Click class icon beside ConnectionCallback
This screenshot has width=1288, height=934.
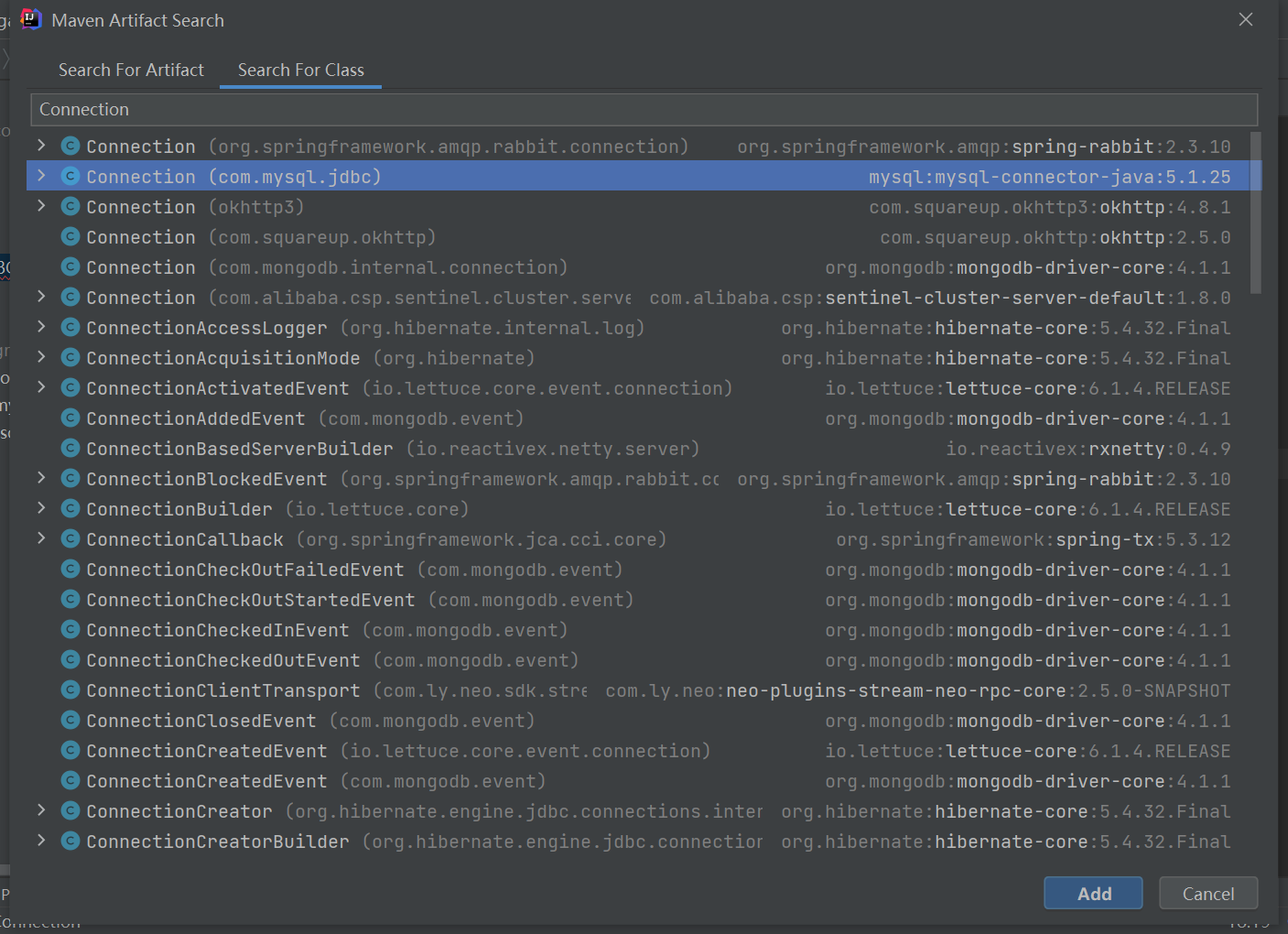click(70, 539)
